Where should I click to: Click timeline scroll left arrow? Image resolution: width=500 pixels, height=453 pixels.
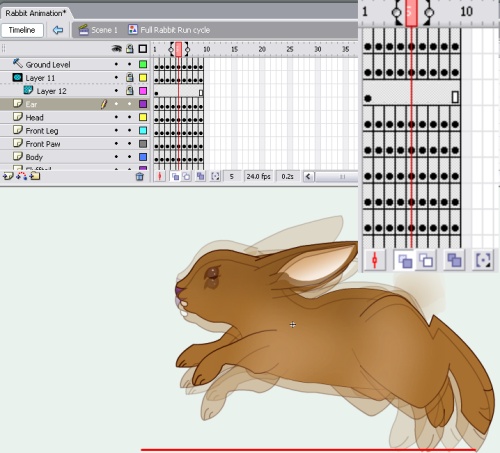(x=308, y=176)
